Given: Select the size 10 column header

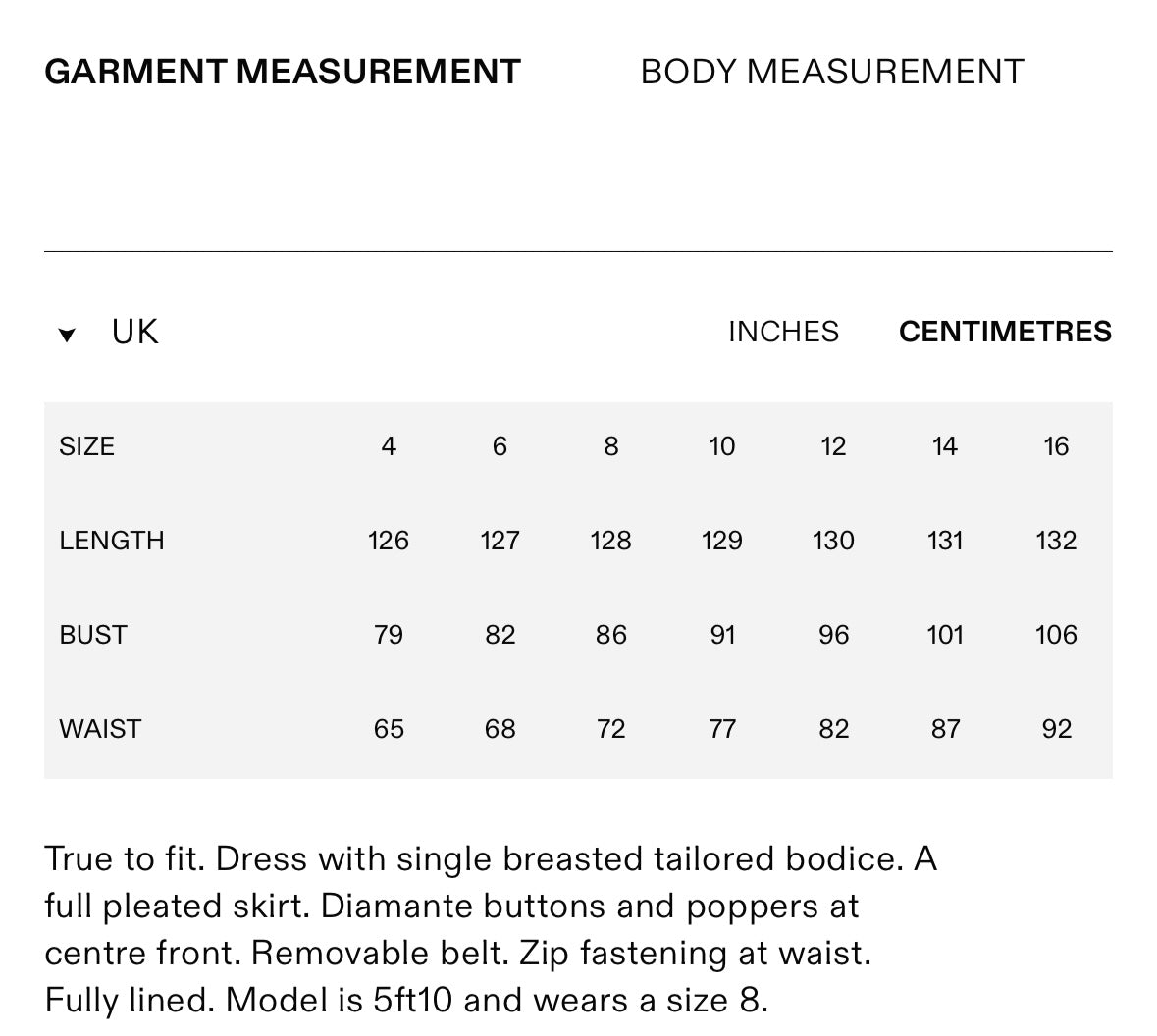Looking at the screenshot, I should pyautogui.click(x=722, y=447).
